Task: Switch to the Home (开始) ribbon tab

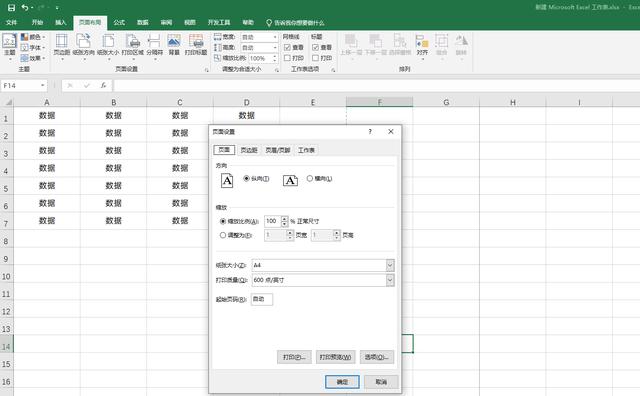Action: [37, 22]
